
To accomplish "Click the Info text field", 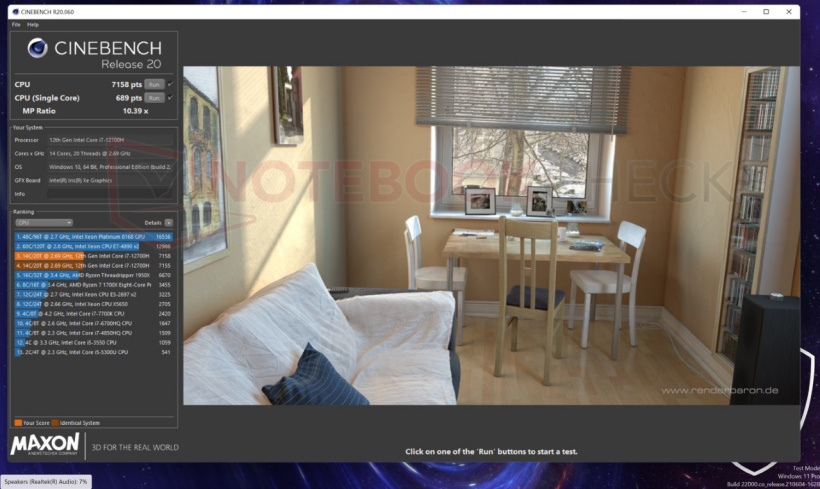I will pyautogui.click(x=108, y=193).
